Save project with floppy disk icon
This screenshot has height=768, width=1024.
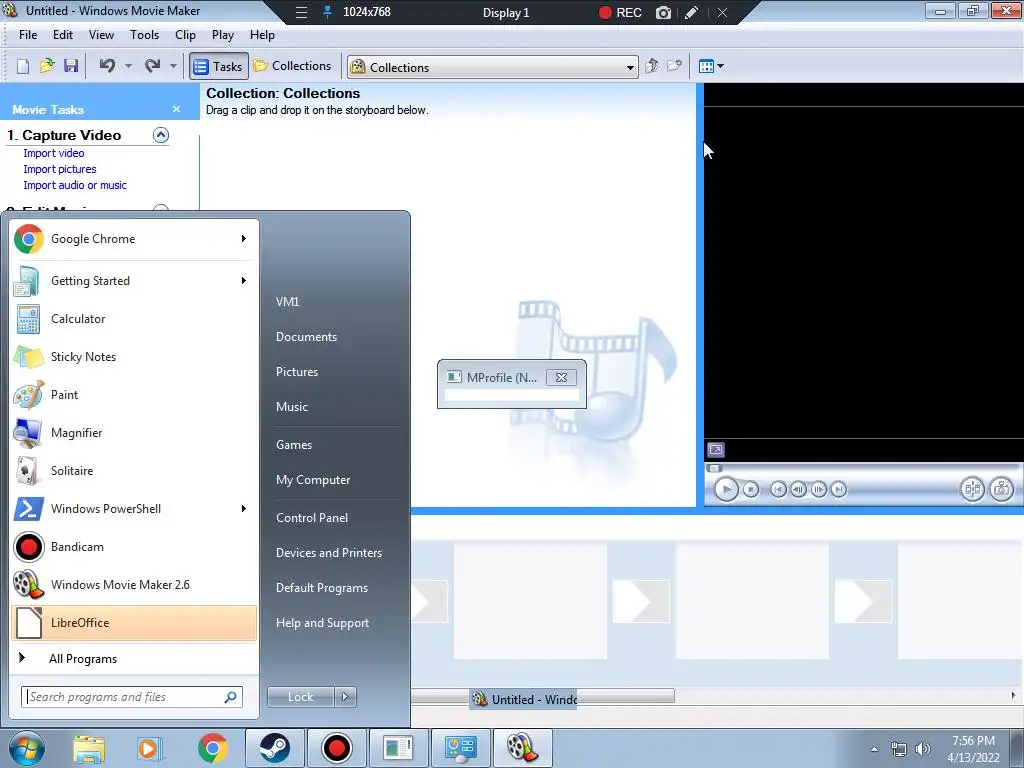pyautogui.click(x=71, y=66)
